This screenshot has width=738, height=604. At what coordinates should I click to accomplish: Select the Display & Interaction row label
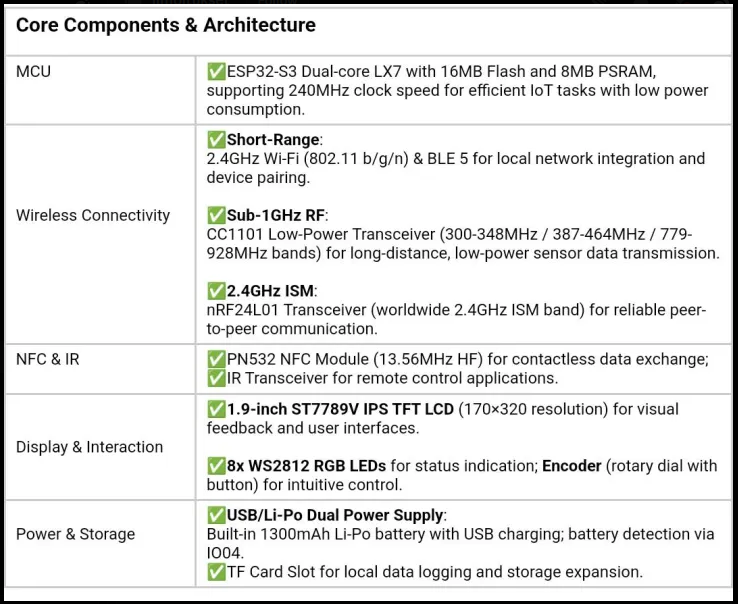tap(89, 447)
